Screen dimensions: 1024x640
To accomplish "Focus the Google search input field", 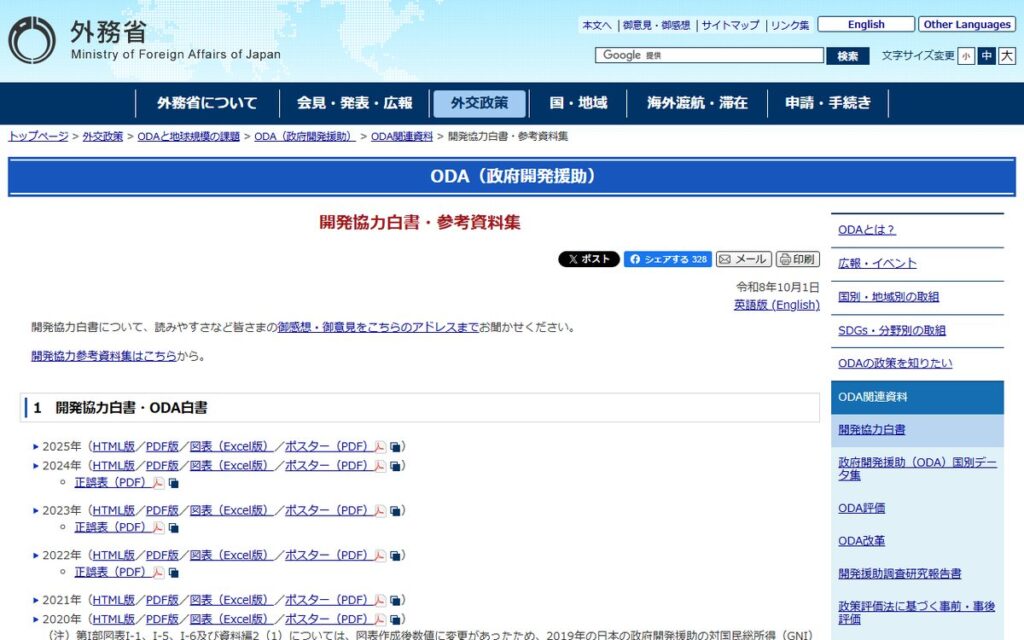I will [709, 56].
